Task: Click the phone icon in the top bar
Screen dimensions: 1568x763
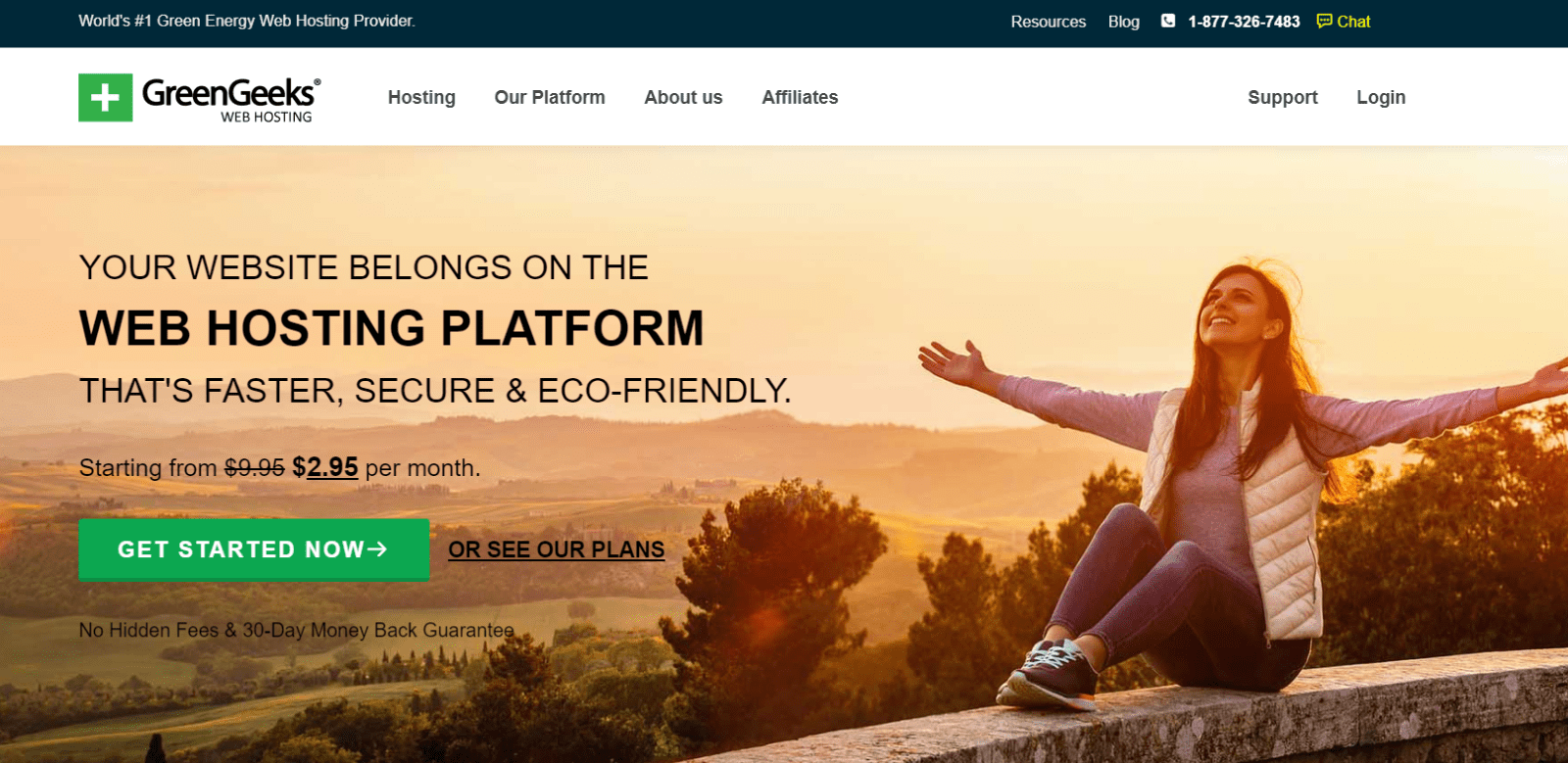Action: (1168, 21)
